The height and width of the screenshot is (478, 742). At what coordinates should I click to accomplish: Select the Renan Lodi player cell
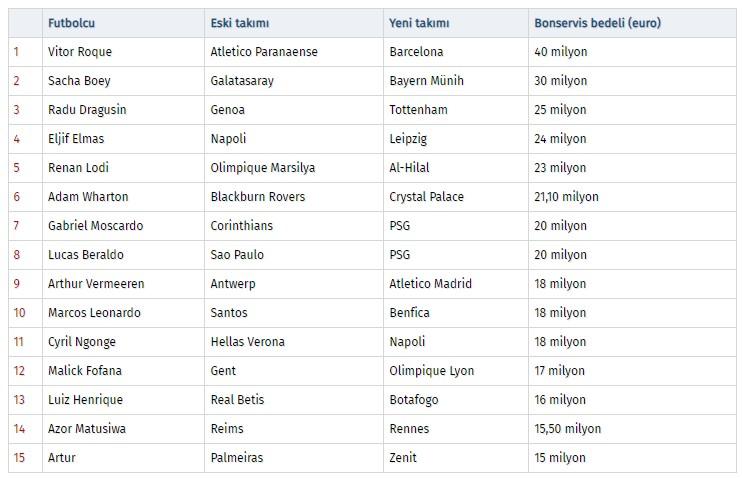(78, 168)
